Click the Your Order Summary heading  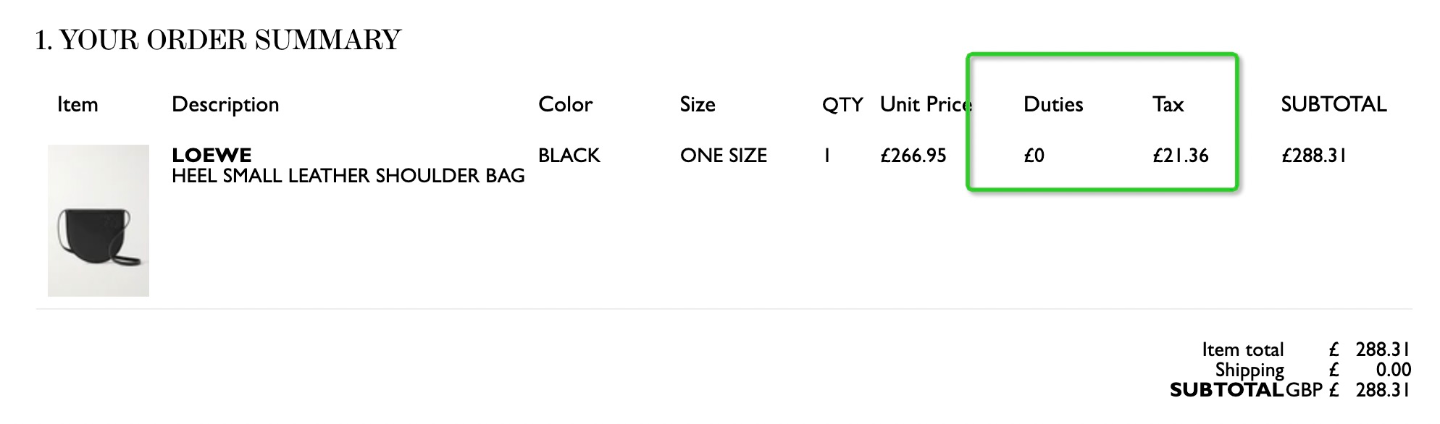(x=217, y=41)
